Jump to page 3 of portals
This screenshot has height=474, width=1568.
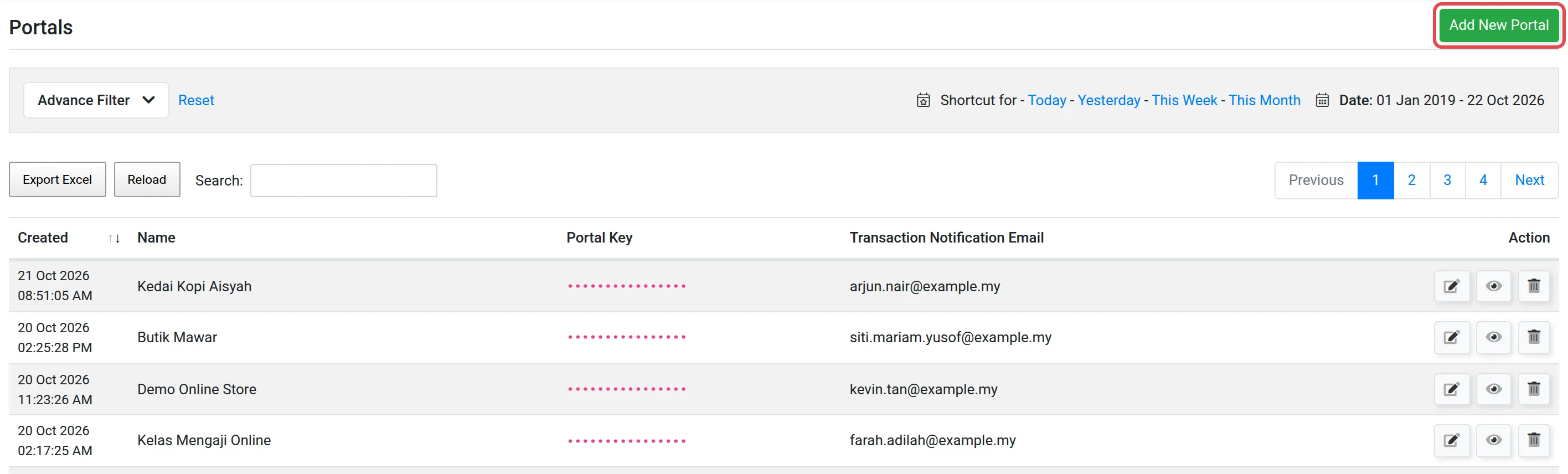point(1447,180)
